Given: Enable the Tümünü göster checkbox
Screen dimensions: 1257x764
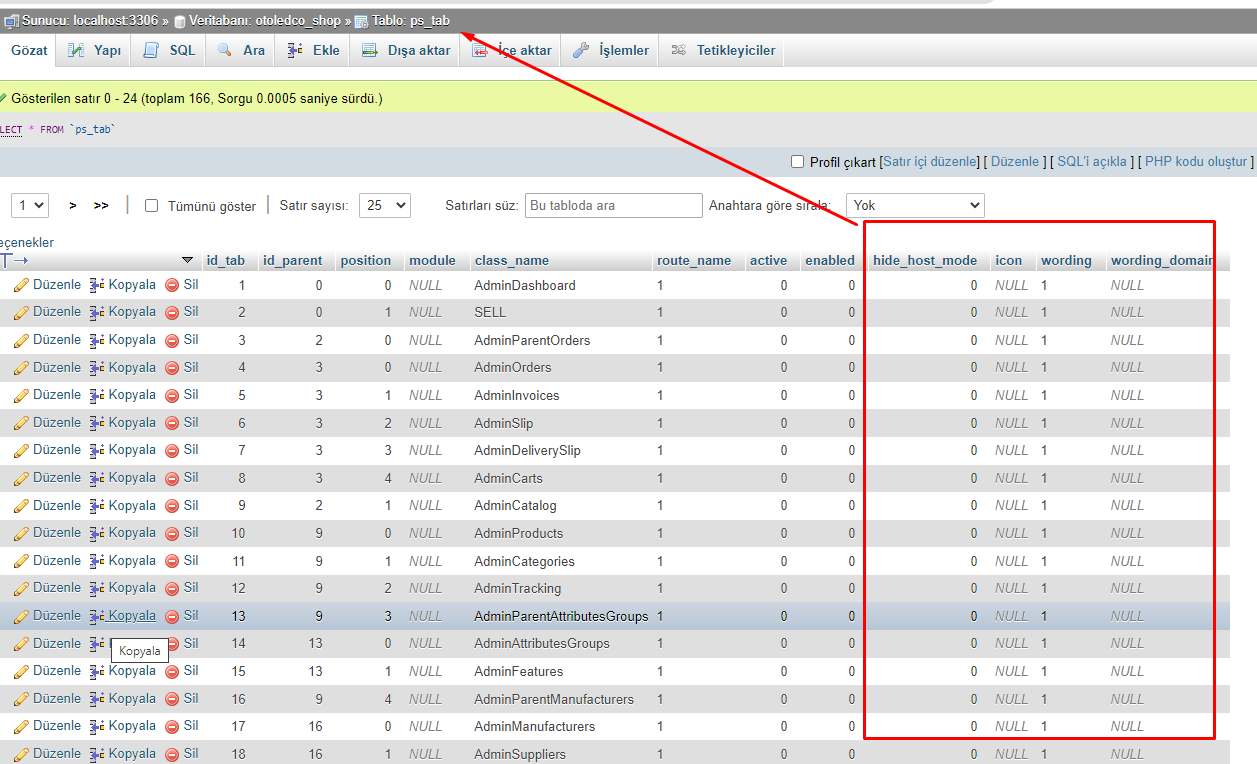Looking at the screenshot, I should [x=152, y=206].
